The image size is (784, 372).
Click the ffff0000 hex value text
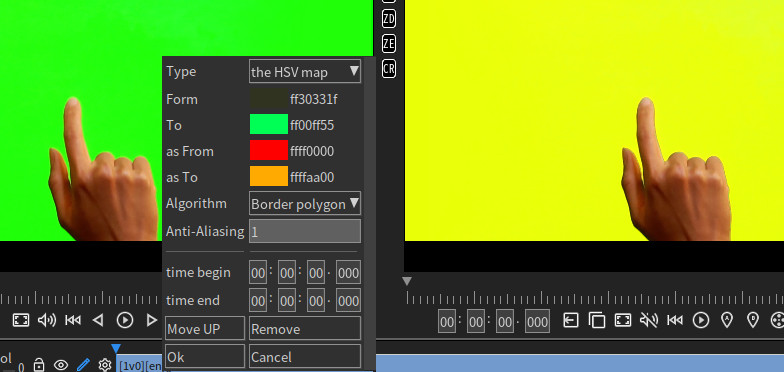point(312,151)
